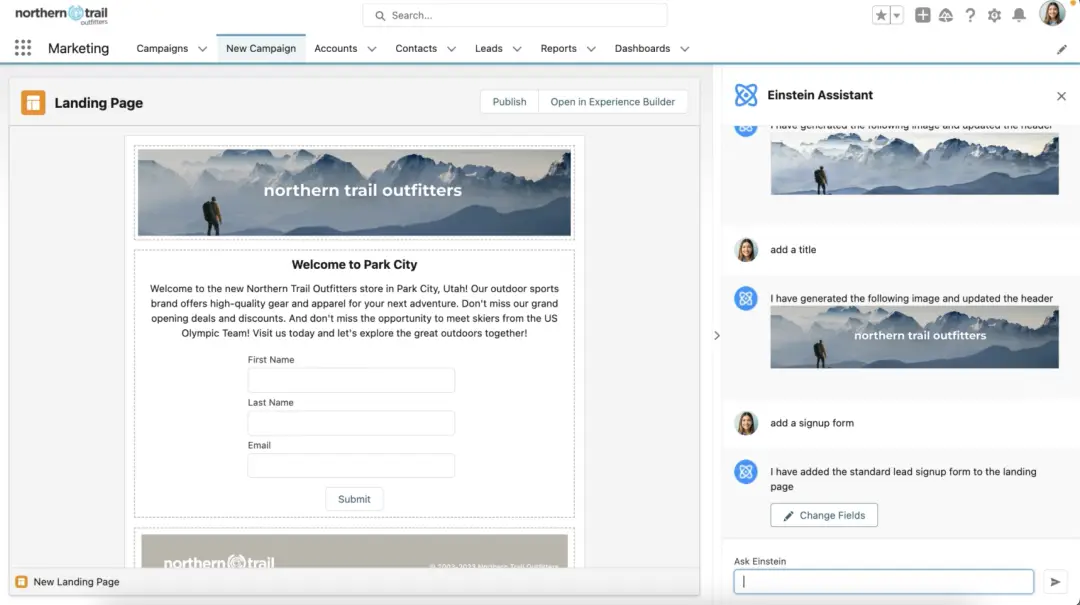Click the global create plus icon

(x=923, y=15)
